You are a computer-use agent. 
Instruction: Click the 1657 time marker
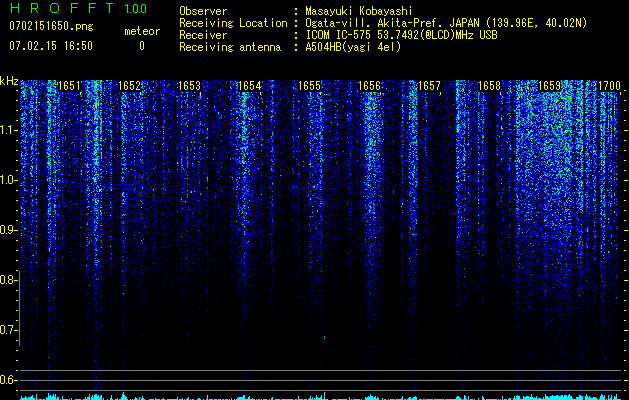[x=429, y=86]
